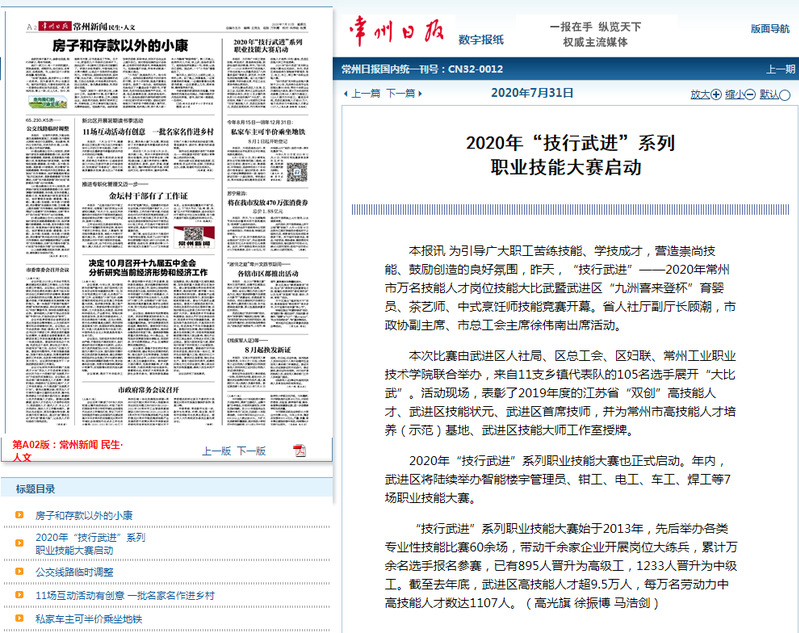Click orange bullet beside 公交线路临时调整
The height and width of the screenshot is (633, 799).
tap(19, 572)
